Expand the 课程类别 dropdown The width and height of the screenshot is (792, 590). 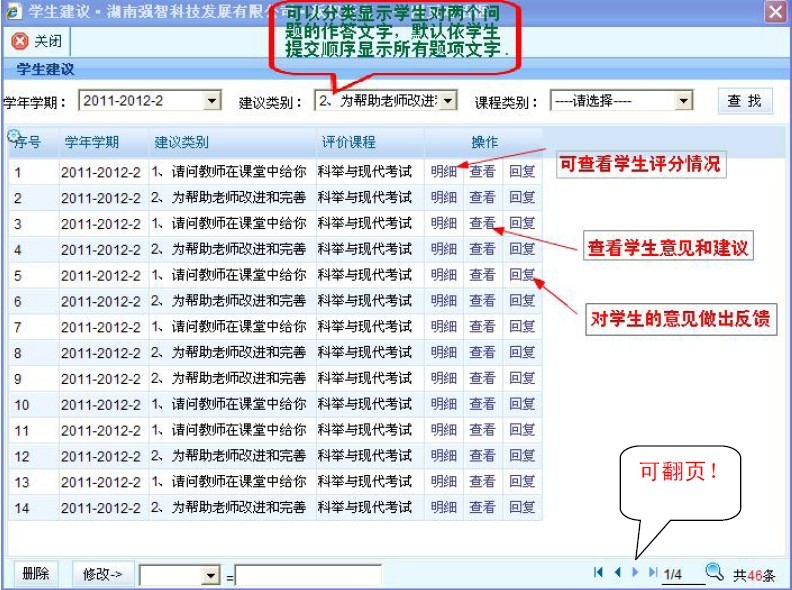point(684,101)
